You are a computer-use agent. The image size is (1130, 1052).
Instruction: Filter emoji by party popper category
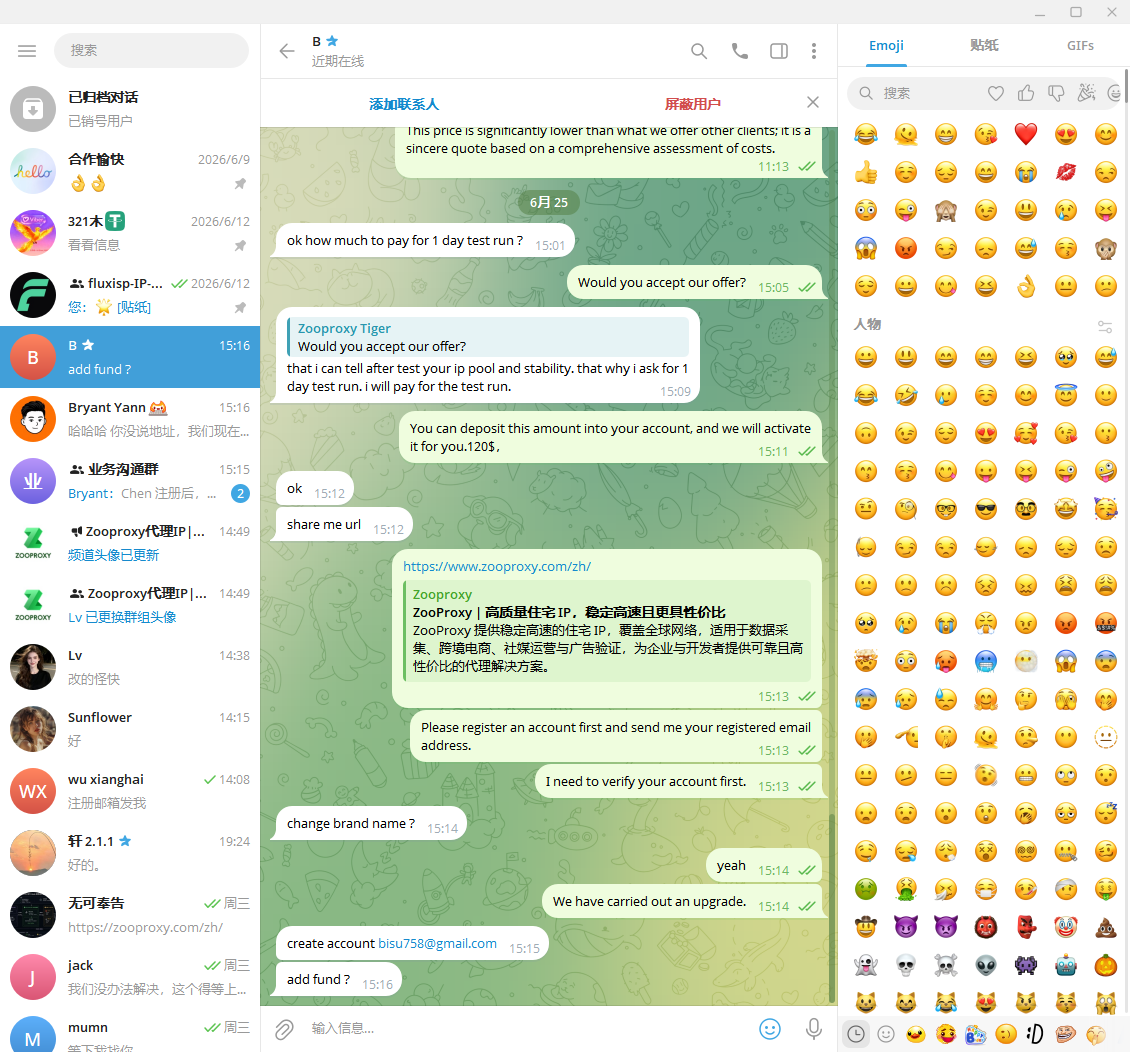pos(1086,93)
